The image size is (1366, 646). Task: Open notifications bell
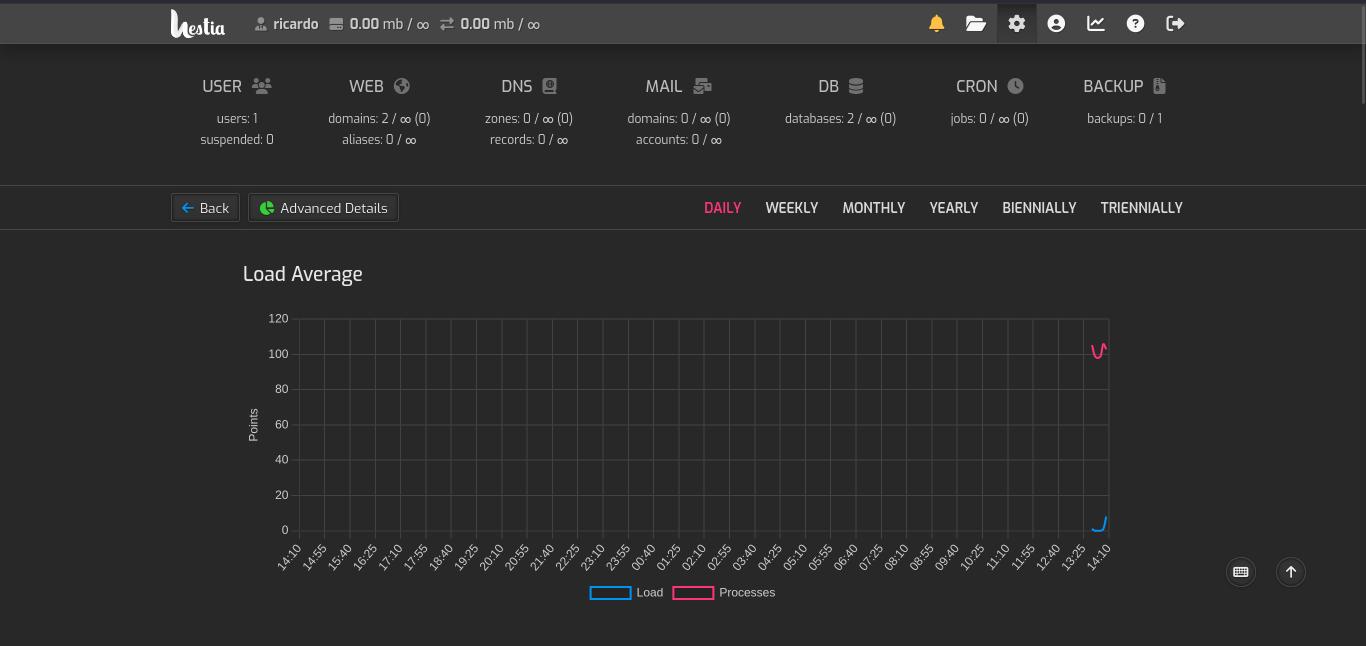pos(936,23)
